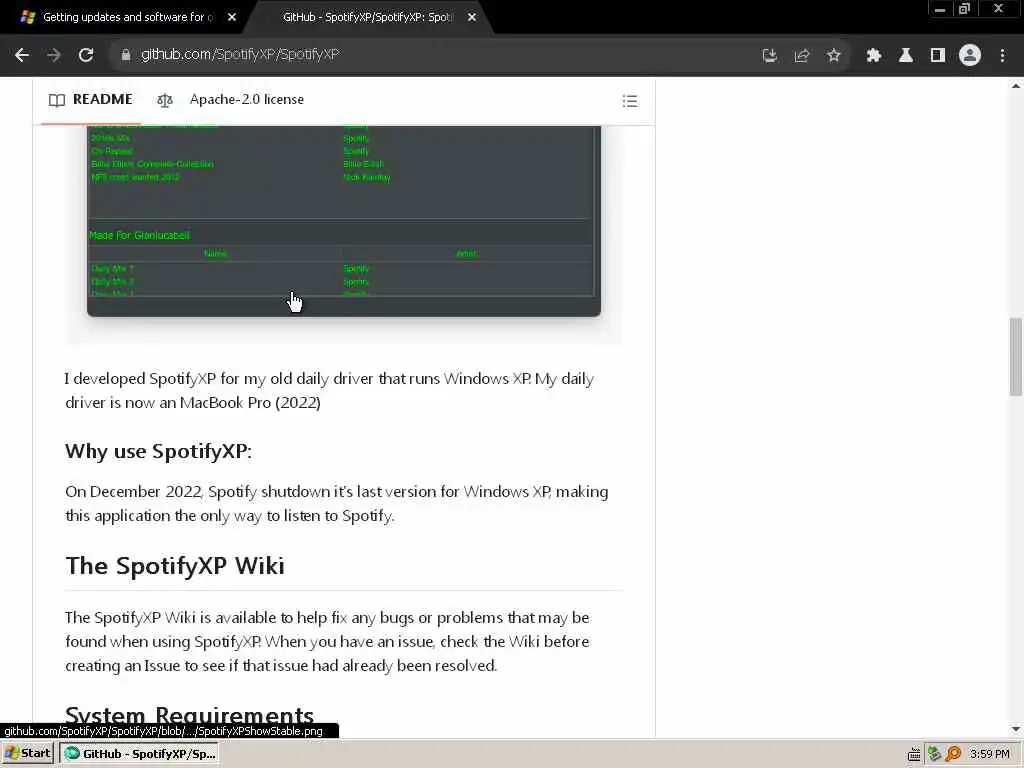Close the Getting updates tab

tap(232, 18)
